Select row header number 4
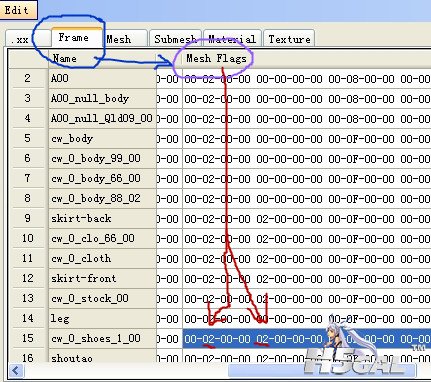Viewport: 431px width, 382px height. pyautogui.click(x=28, y=118)
